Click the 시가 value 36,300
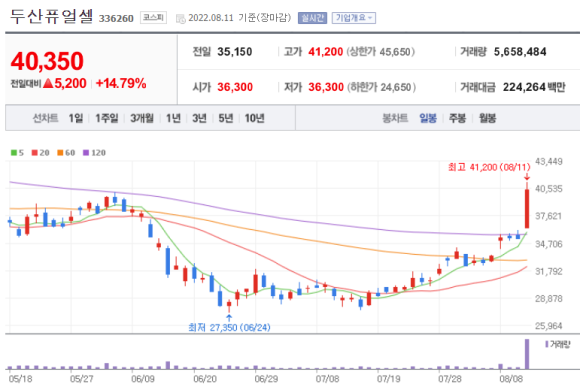The image size is (580, 390). tap(235, 87)
